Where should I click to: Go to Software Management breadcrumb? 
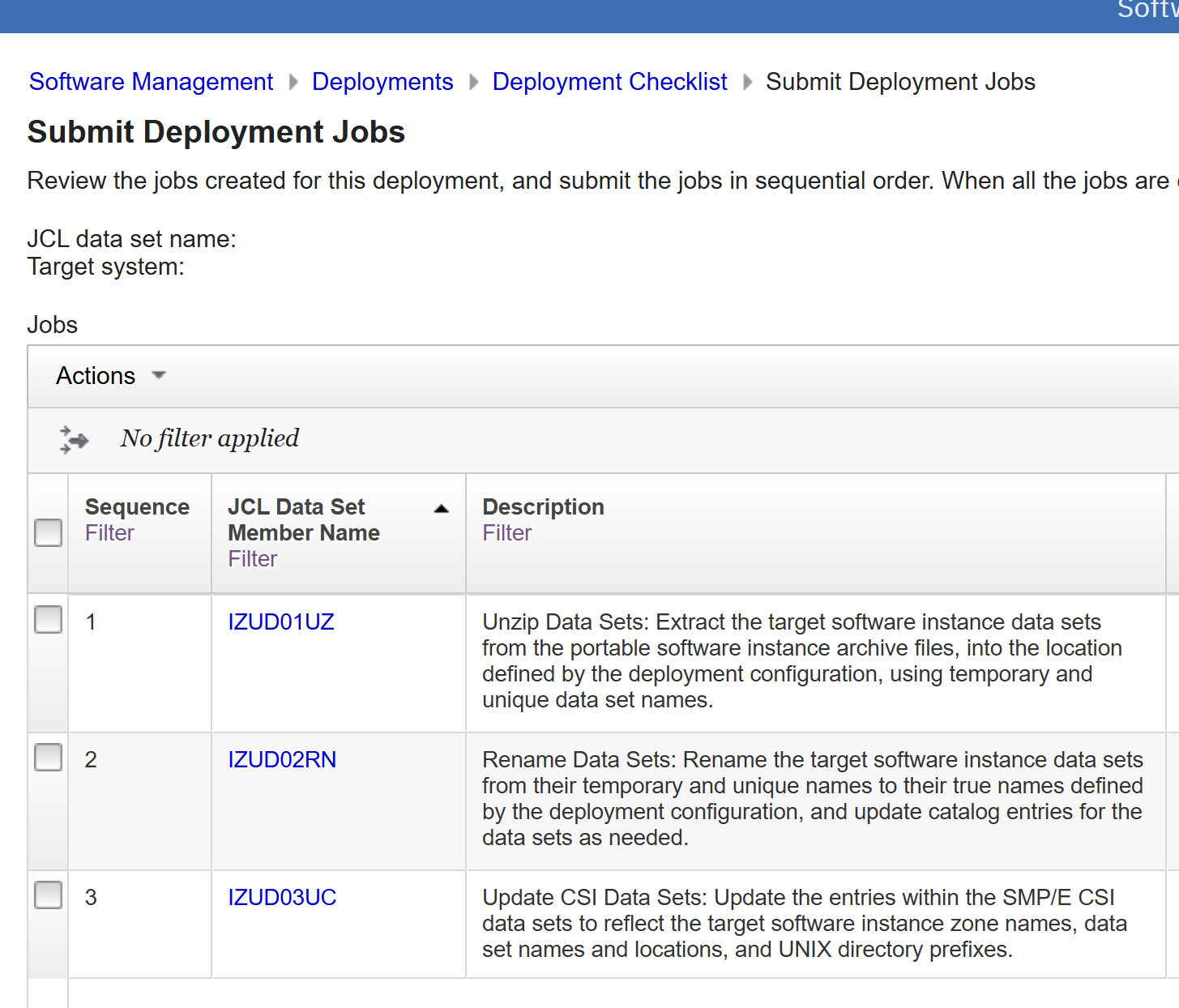tap(151, 82)
